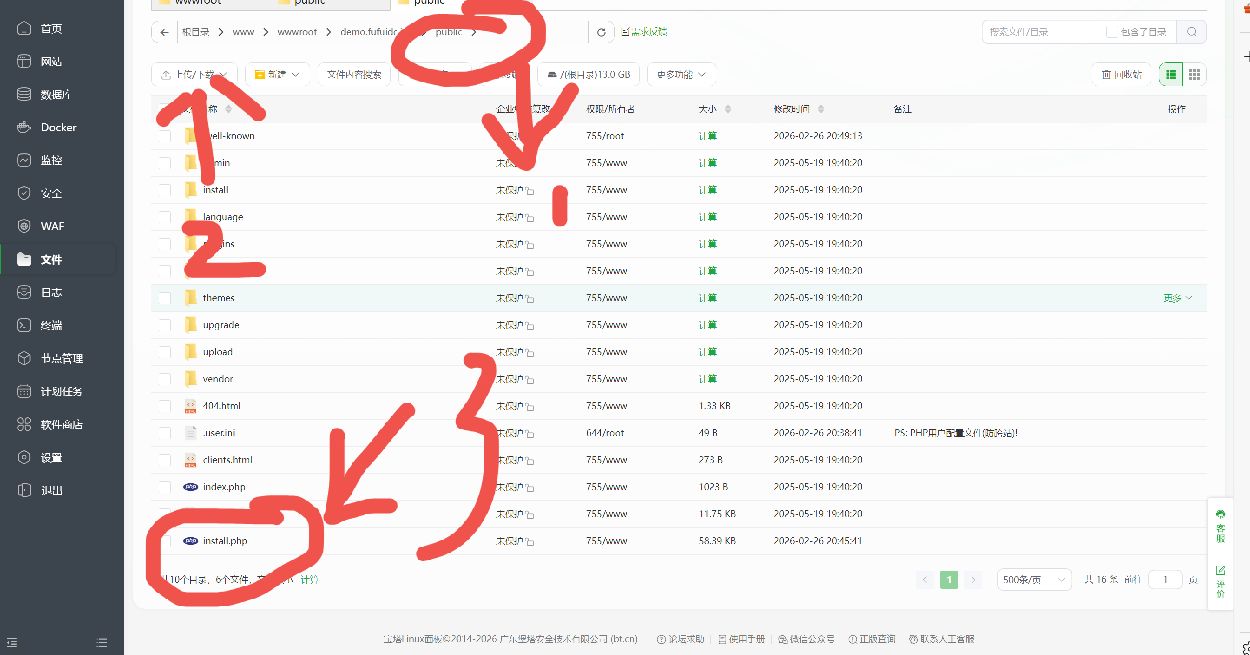Viewport: 1250px width, 655px height.
Task: Select the 404.html row checkbox
Action: pos(164,406)
